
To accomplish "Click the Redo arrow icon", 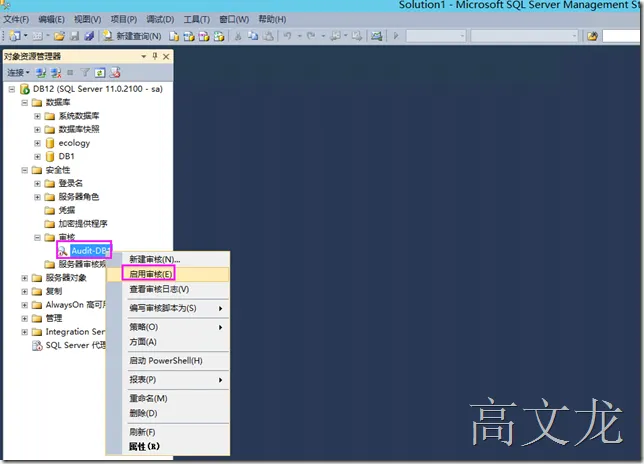I will tap(311, 36).
